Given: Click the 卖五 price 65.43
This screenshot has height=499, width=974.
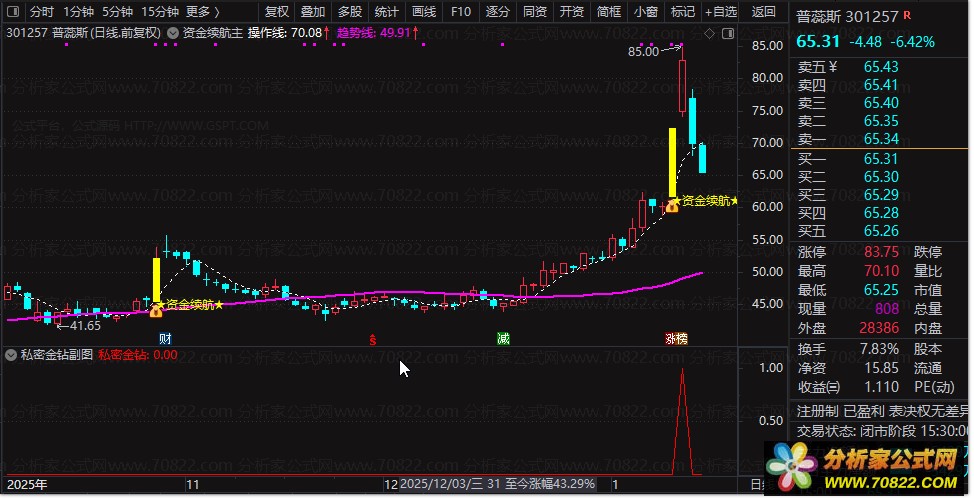Looking at the screenshot, I should click(x=881, y=67).
